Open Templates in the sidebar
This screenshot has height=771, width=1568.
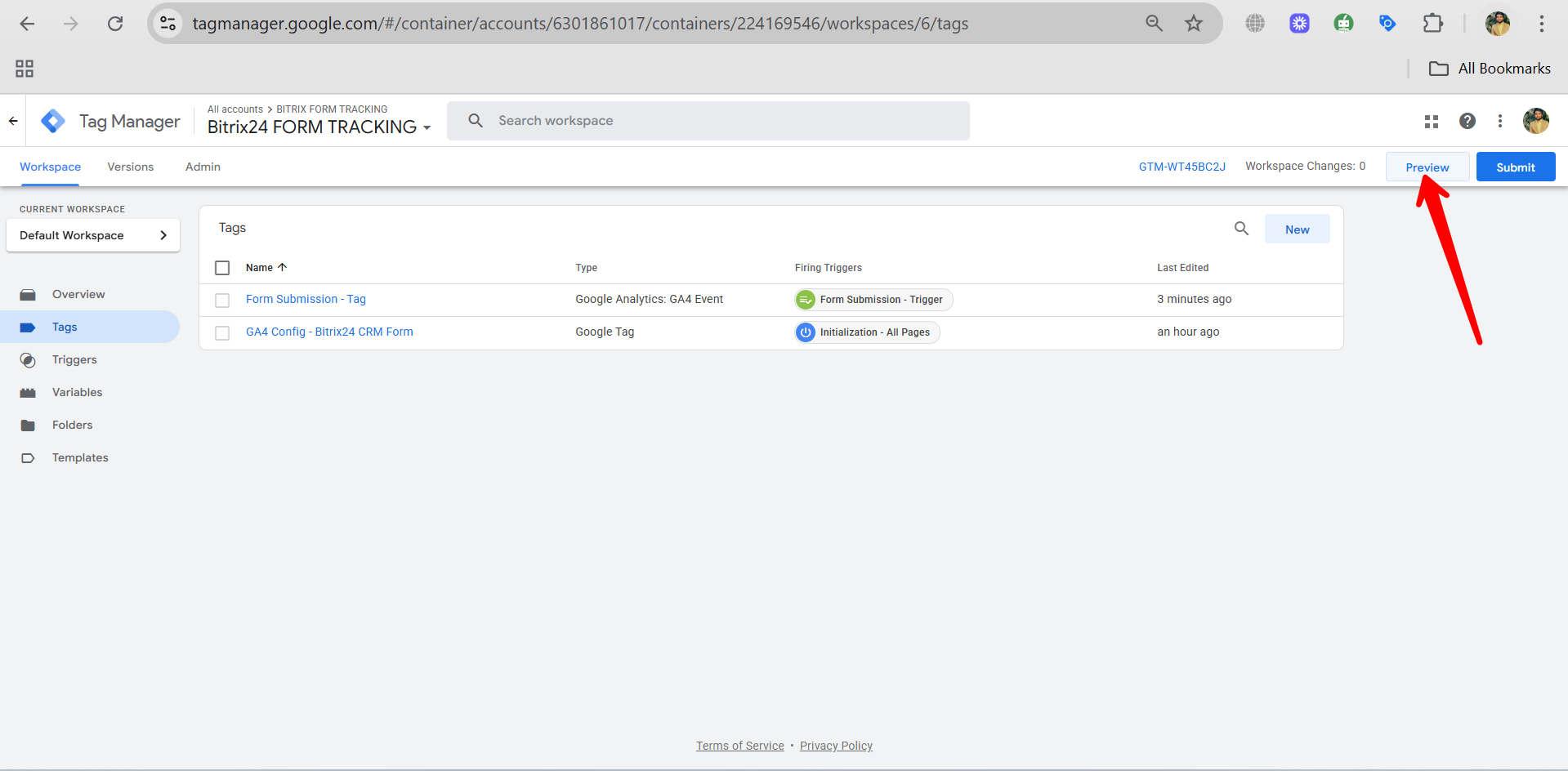click(90, 457)
